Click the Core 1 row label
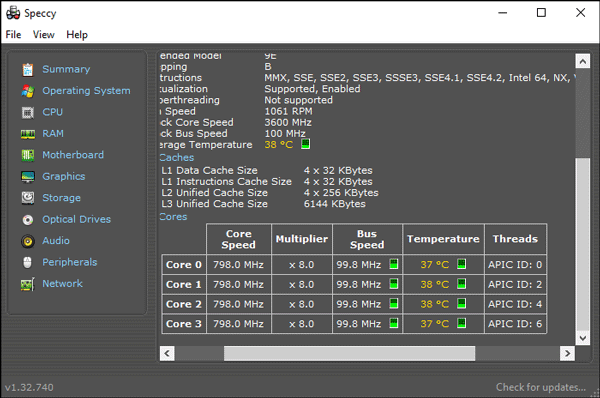The width and height of the screenshot is (600, 398). point(184,284)
